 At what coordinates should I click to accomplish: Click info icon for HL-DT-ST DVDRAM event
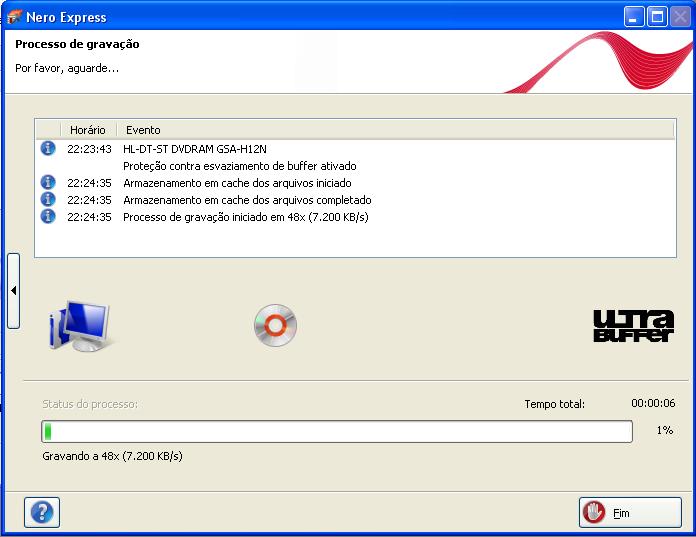pos(48,148)
